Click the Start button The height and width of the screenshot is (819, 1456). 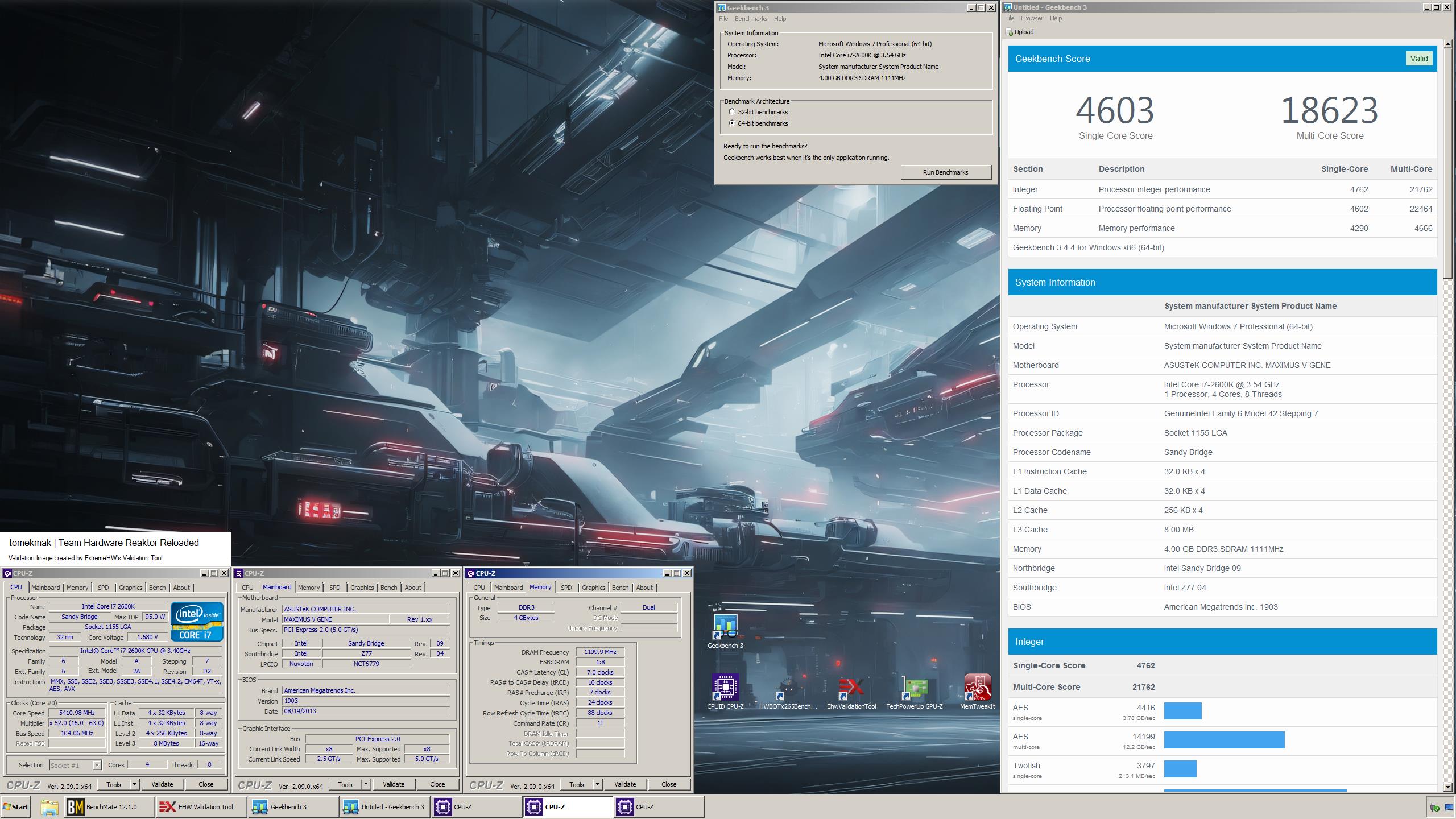click(16, 807)
